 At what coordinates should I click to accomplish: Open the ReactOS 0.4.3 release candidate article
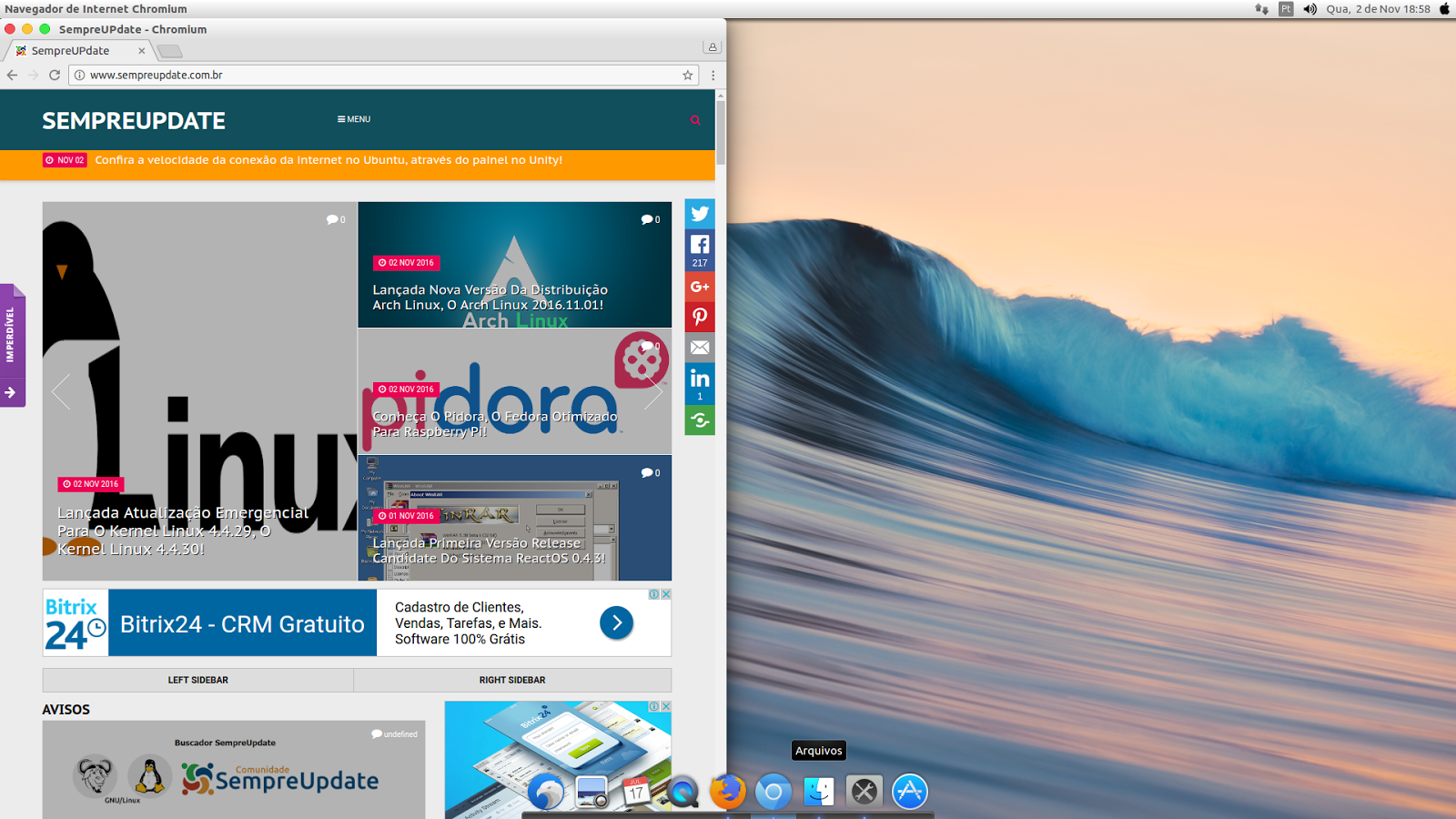(x=490, y=551)
